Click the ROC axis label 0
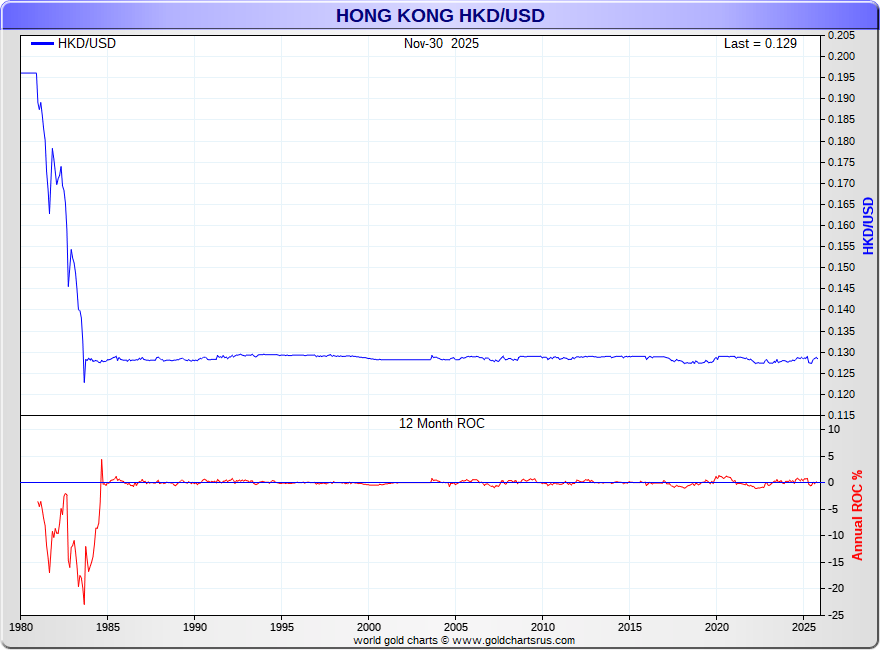Viewport: 880px width, 650px height. 831,482
